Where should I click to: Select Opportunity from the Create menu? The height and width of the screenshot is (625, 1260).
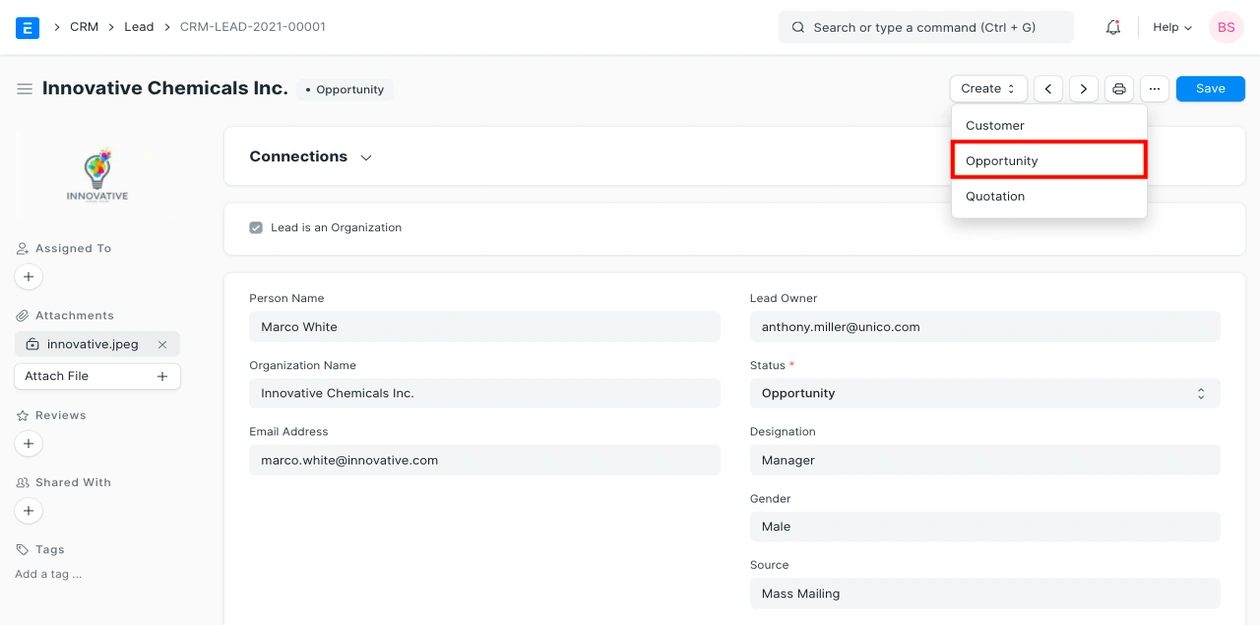(x=1048, y=161)
